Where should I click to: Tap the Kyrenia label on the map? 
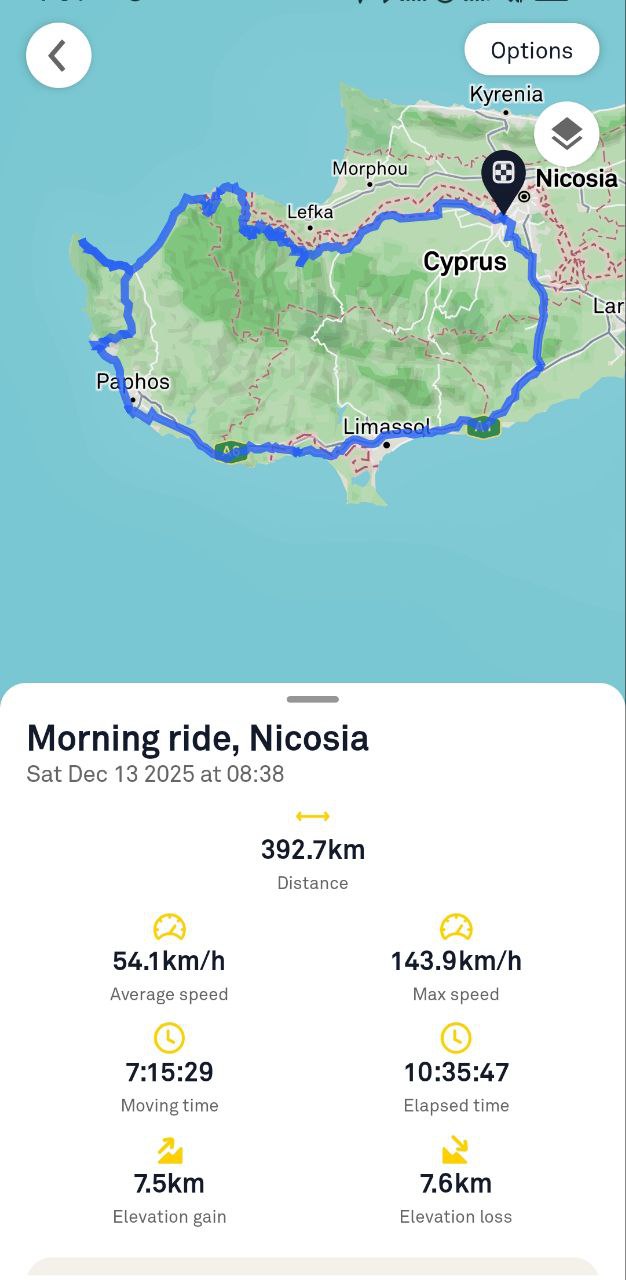click(506, 95)
